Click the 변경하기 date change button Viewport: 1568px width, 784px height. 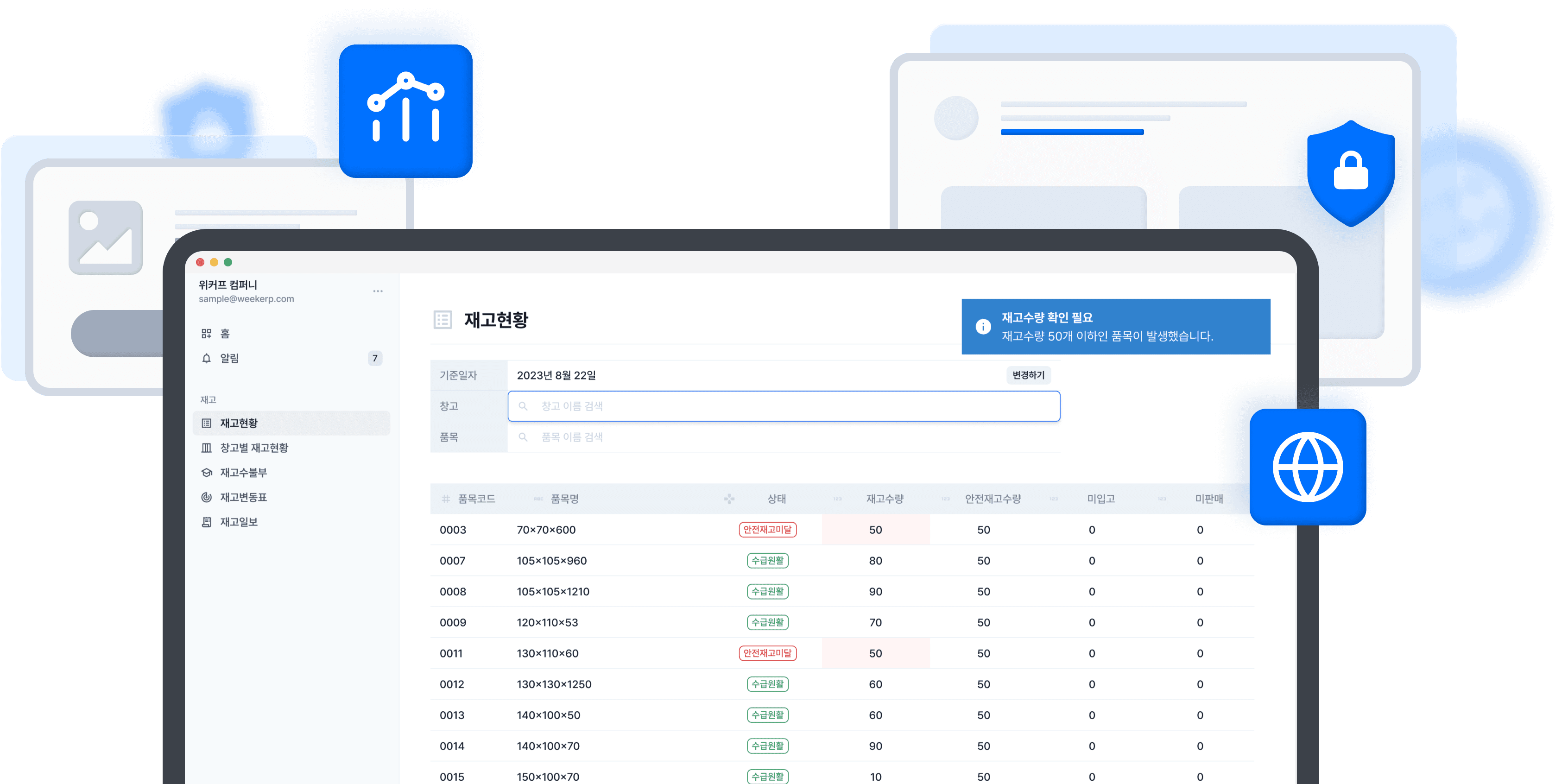pos(1028,375)
